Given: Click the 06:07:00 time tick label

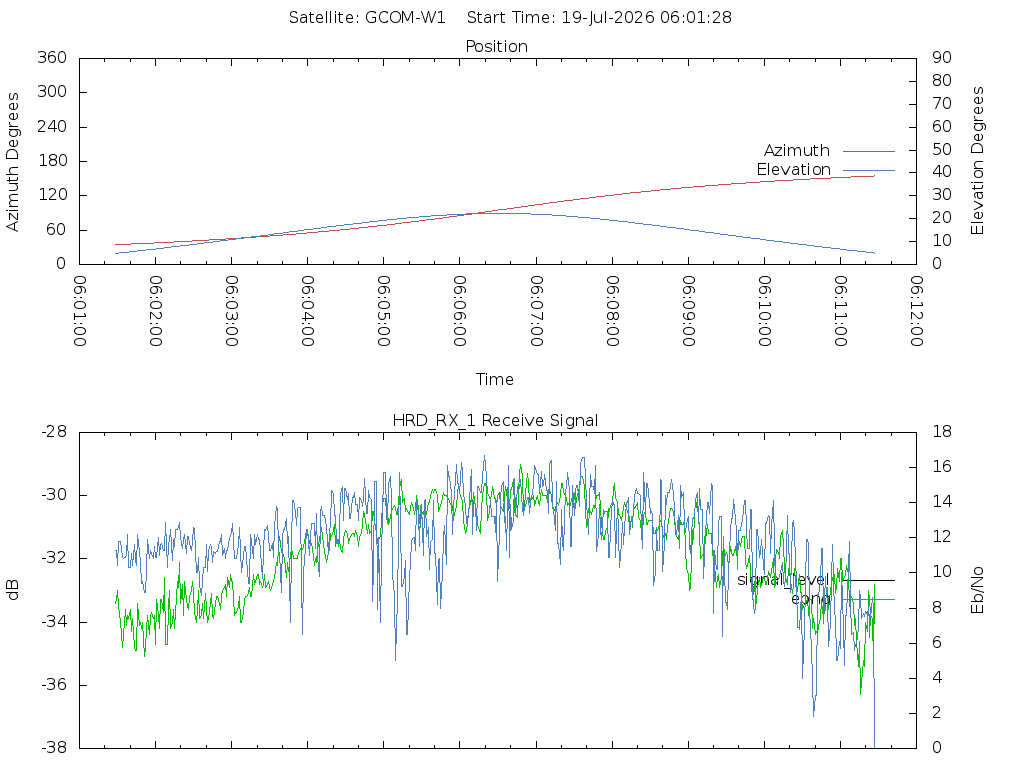Looking at the screenshot, I should click(536, 311).
